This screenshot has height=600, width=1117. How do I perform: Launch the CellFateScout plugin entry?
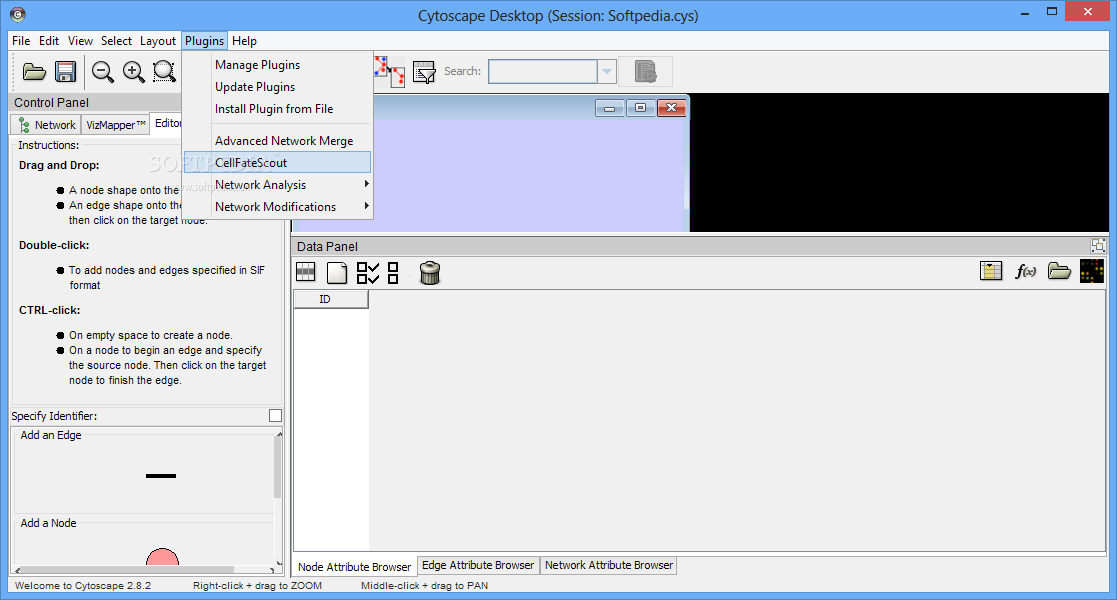point(278,162)
